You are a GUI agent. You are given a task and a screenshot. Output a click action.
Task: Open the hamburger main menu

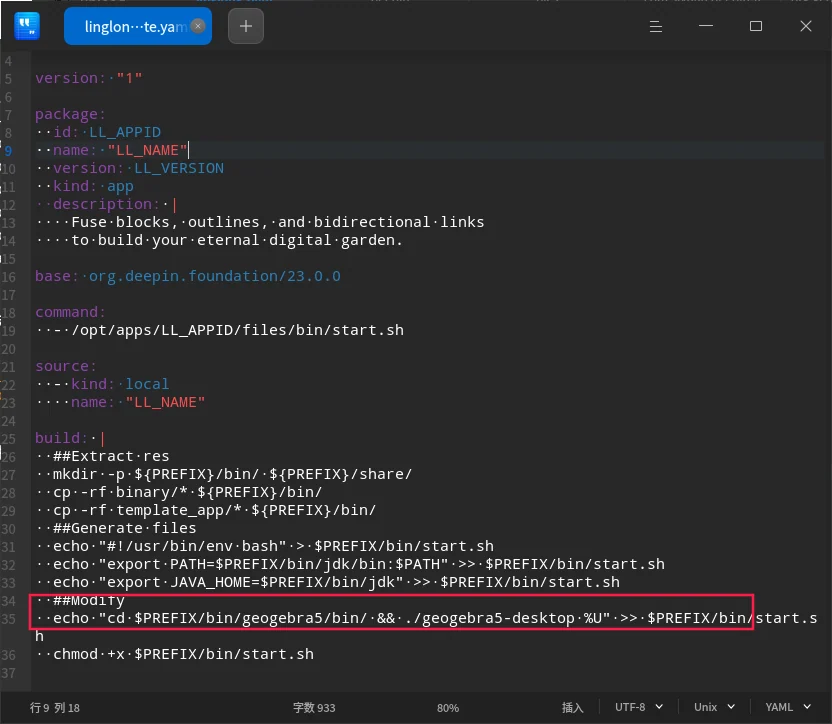656,27
